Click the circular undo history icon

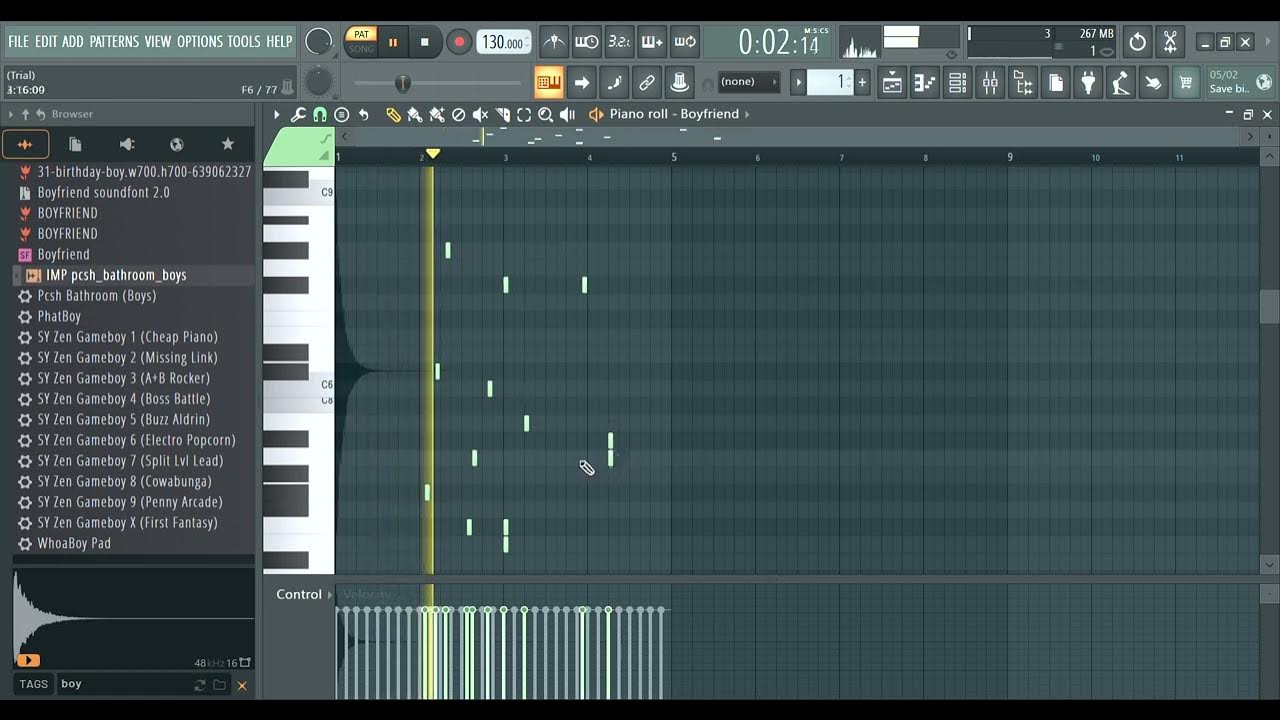coord(1137,42)
